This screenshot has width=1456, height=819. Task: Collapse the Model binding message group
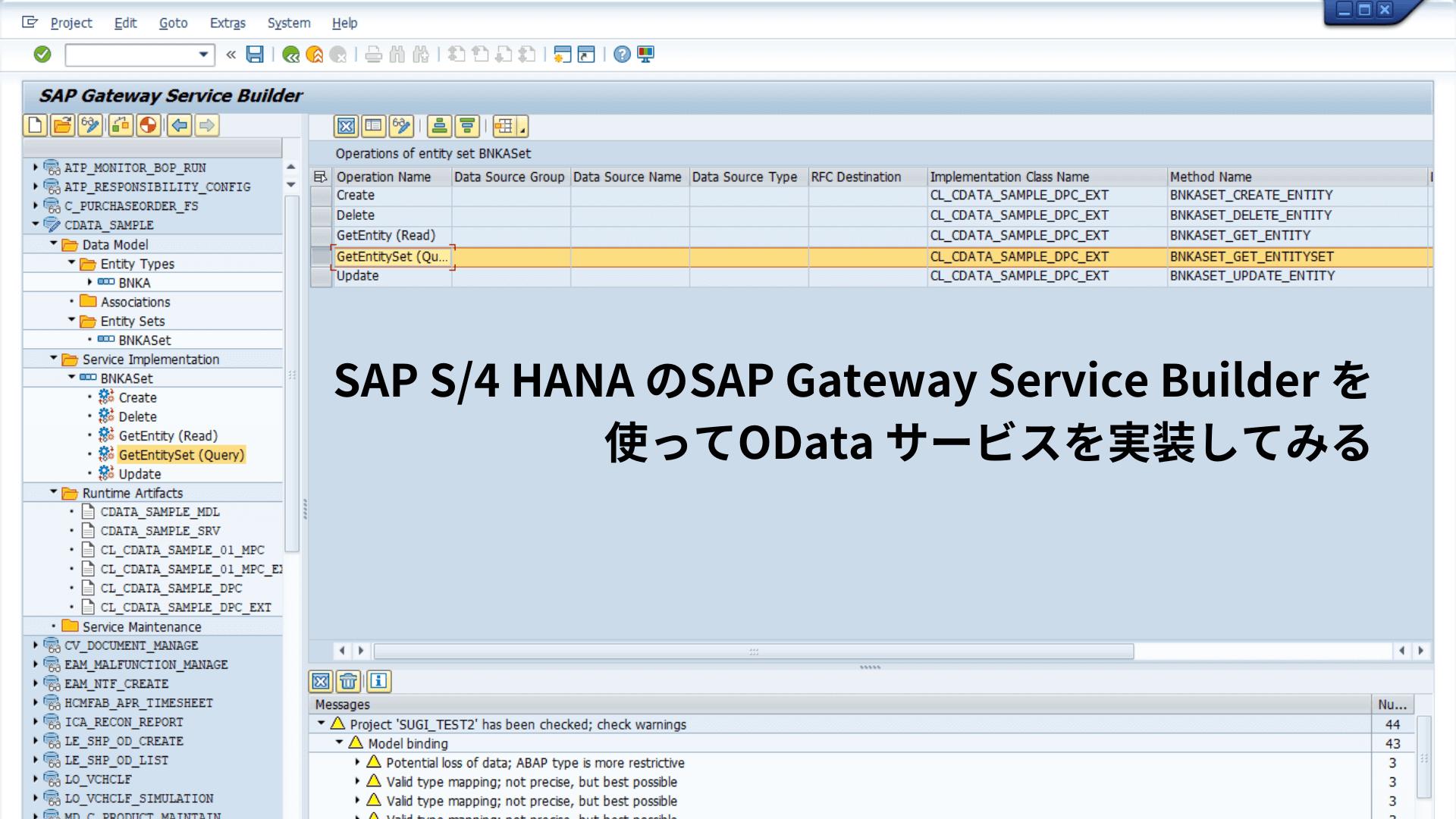coord(339,742)
